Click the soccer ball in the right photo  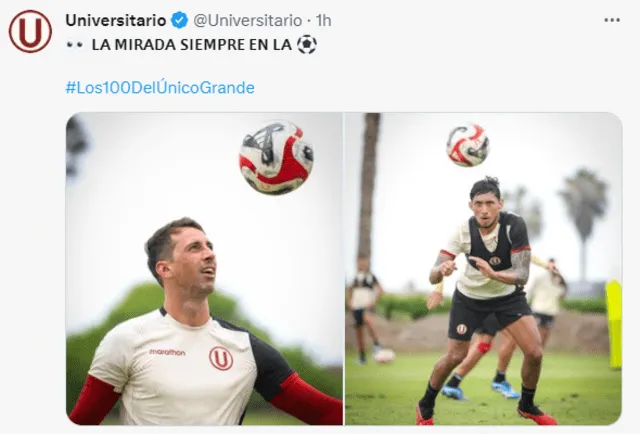468,145
